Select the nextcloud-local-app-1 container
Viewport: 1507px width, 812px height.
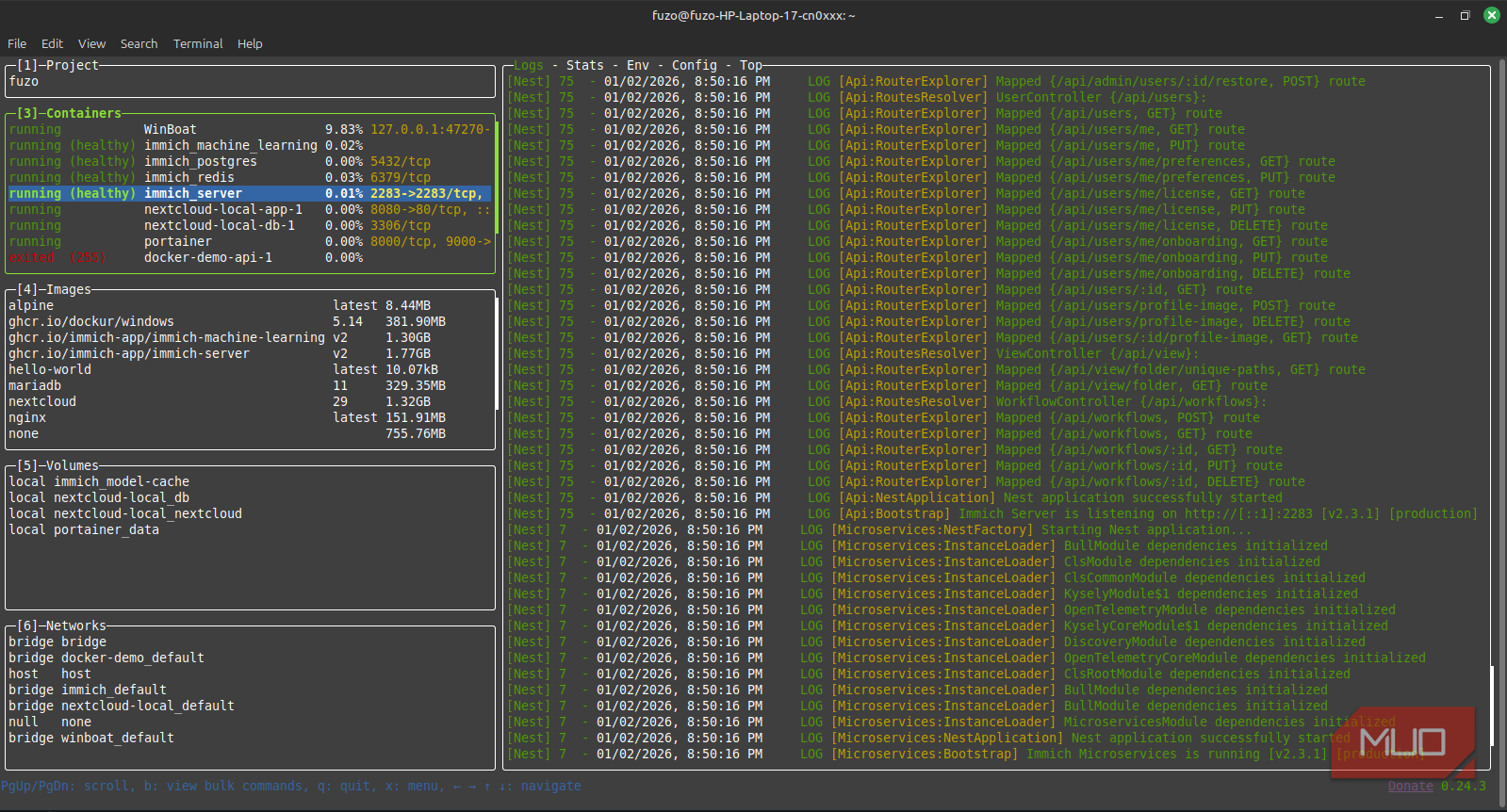pos(250,209)
